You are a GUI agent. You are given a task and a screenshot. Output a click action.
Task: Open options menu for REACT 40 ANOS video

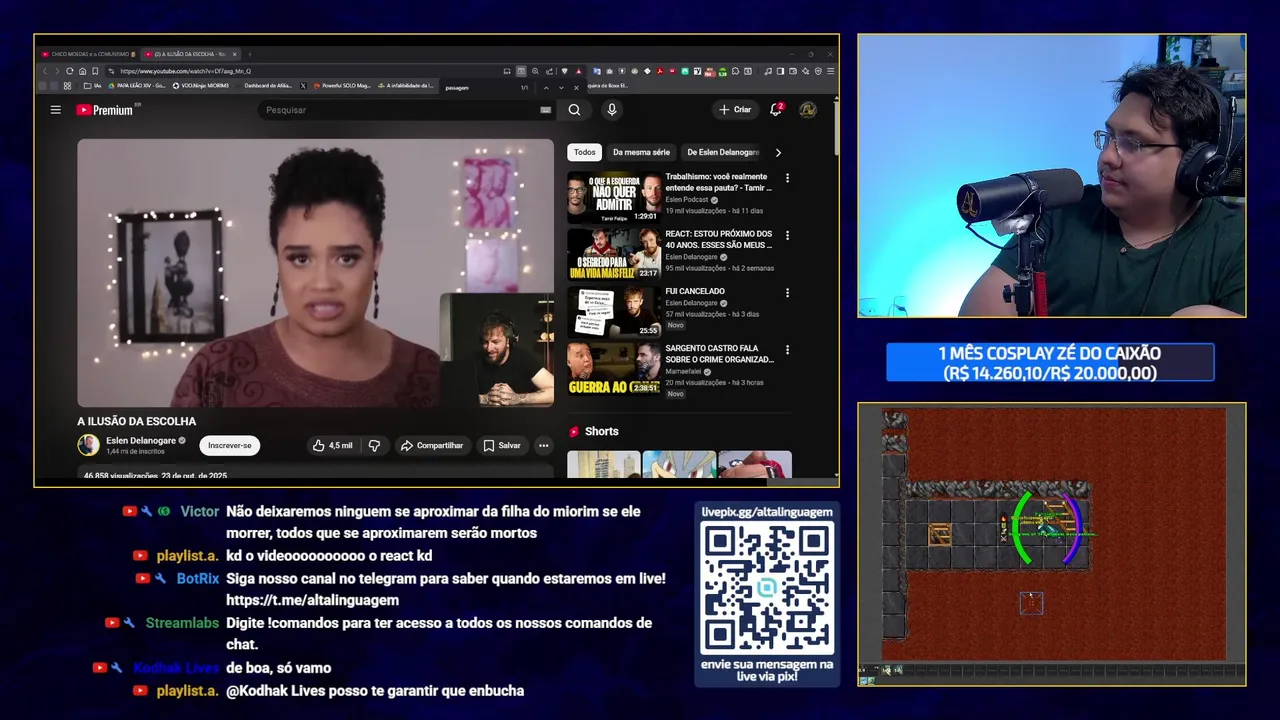pos(787,235)
